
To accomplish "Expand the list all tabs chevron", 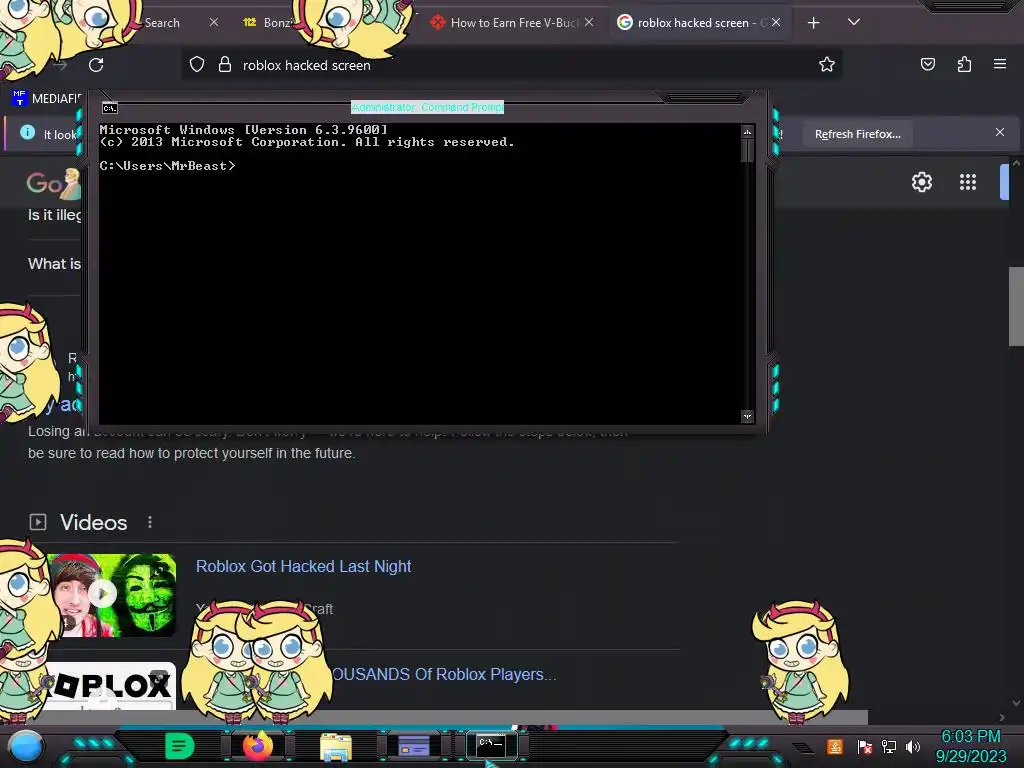I will [854, 22].
